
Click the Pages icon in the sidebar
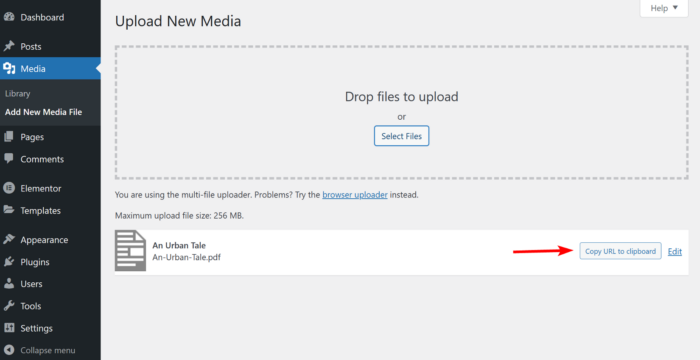pyautogui.click(x=9, y=137)
